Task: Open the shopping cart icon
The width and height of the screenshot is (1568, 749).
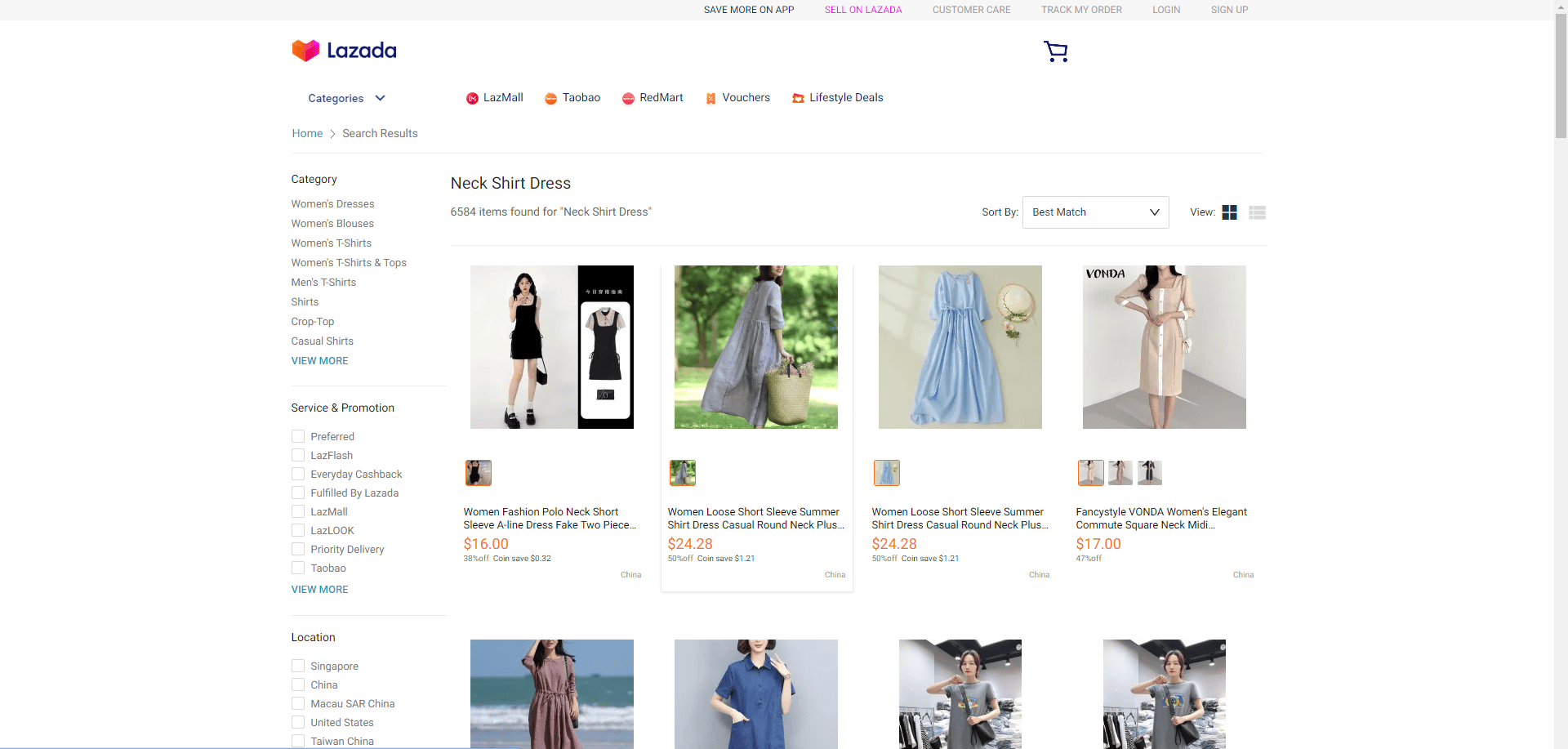Action: (1055, 51)
